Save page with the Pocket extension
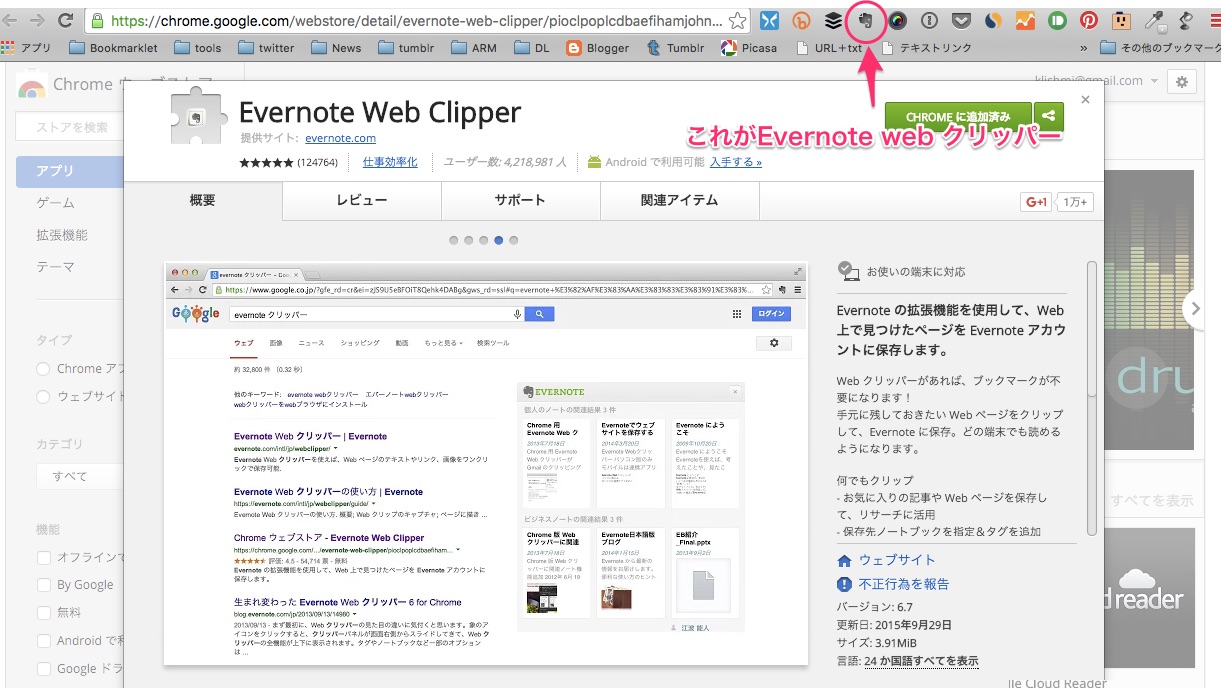 pos(961,20)
